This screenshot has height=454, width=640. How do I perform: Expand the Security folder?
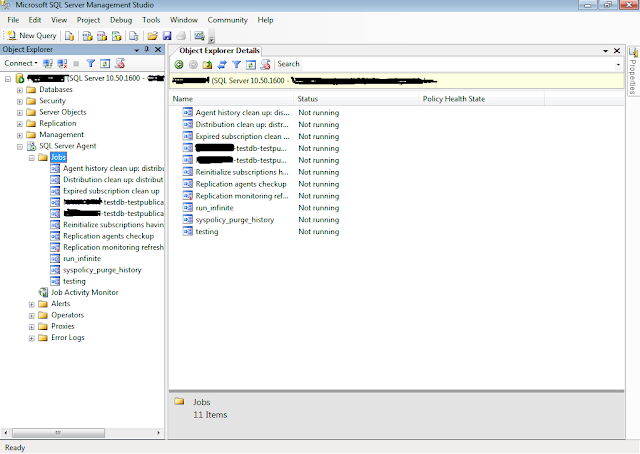[20, 101]
